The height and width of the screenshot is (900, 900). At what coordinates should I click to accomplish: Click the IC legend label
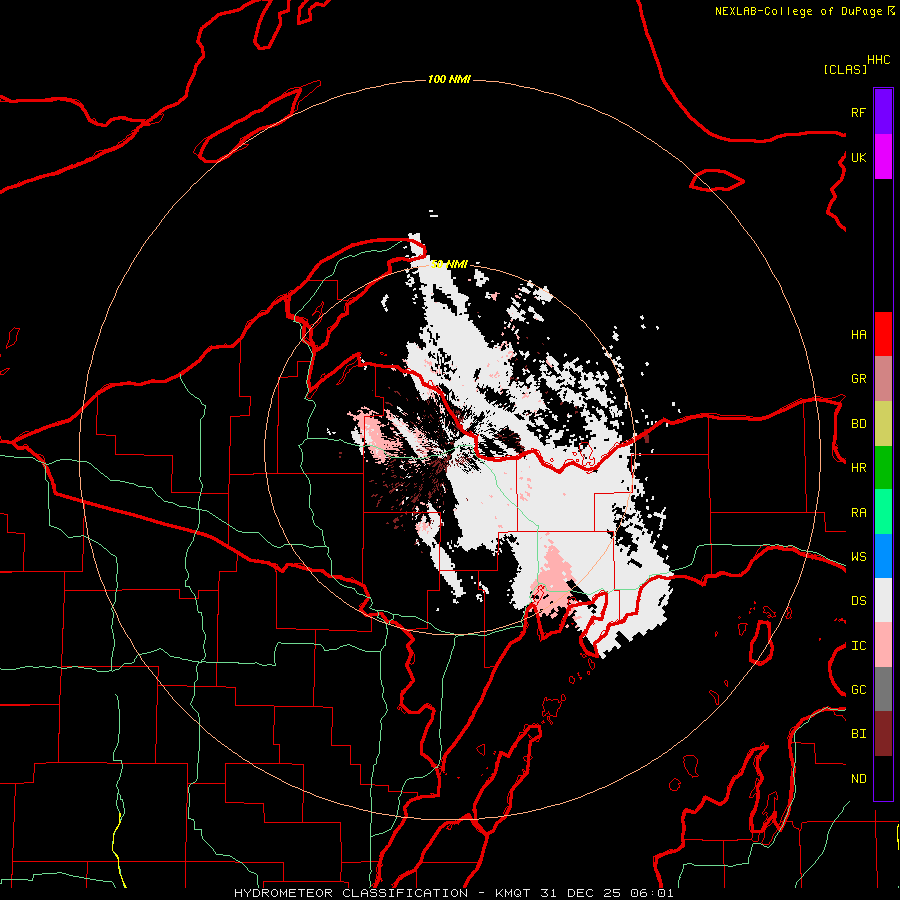coord(858,646)
